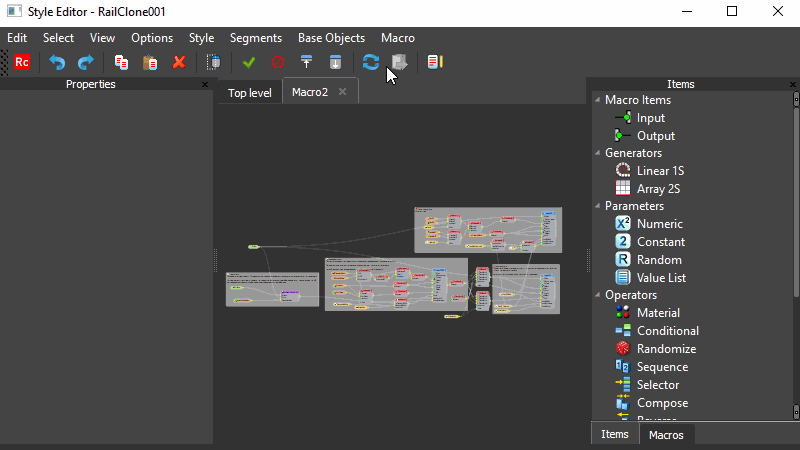This screenshot has width=800, height=450.
Task: Click the green checkmark toolbar icon
Action: [249, 62]
